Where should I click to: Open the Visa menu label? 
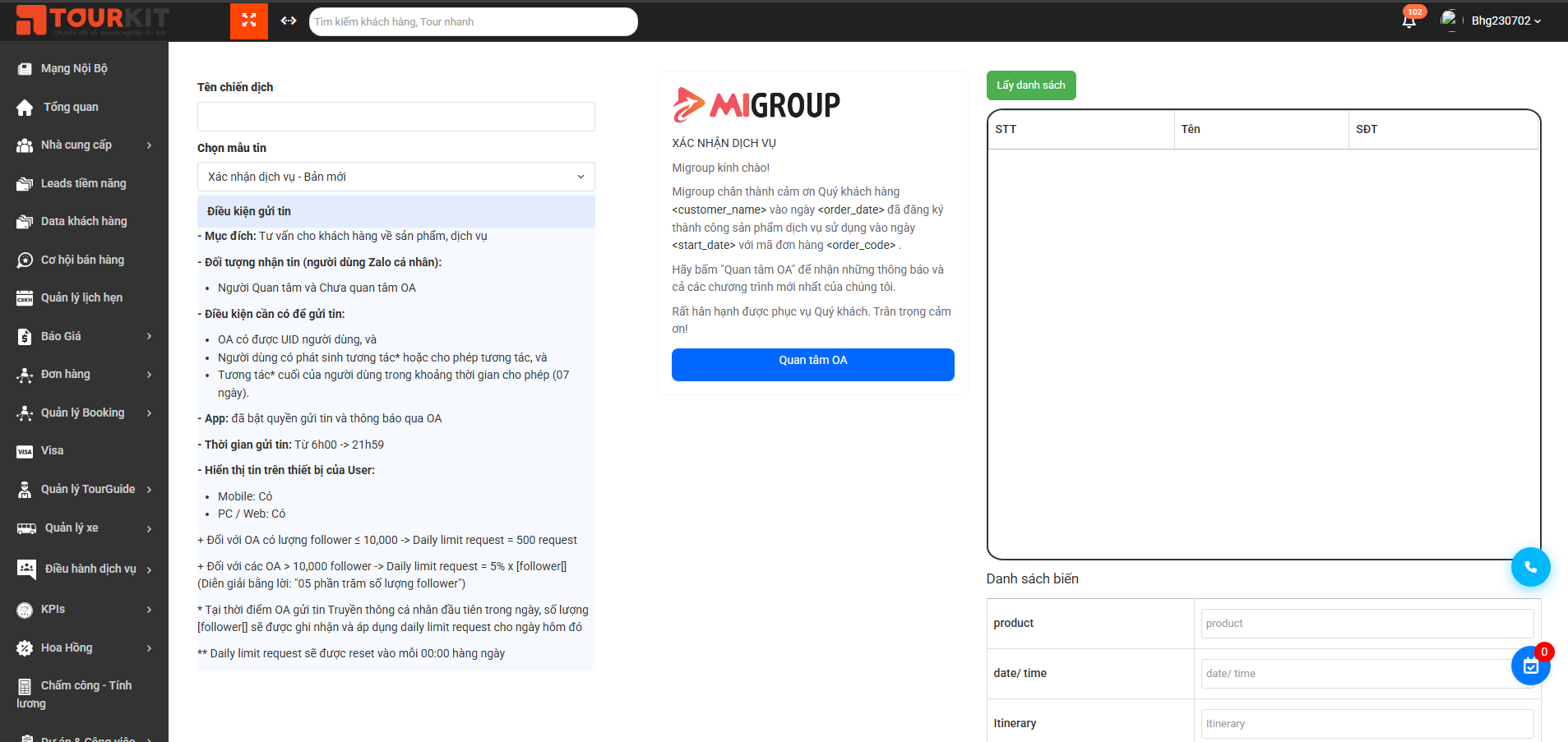(52, 450)
